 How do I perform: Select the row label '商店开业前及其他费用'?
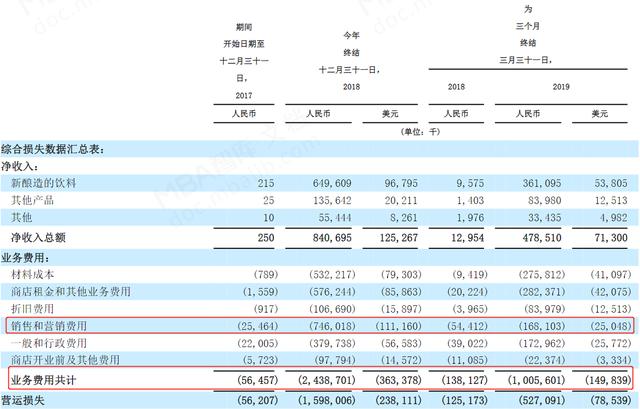coord(65,360)
